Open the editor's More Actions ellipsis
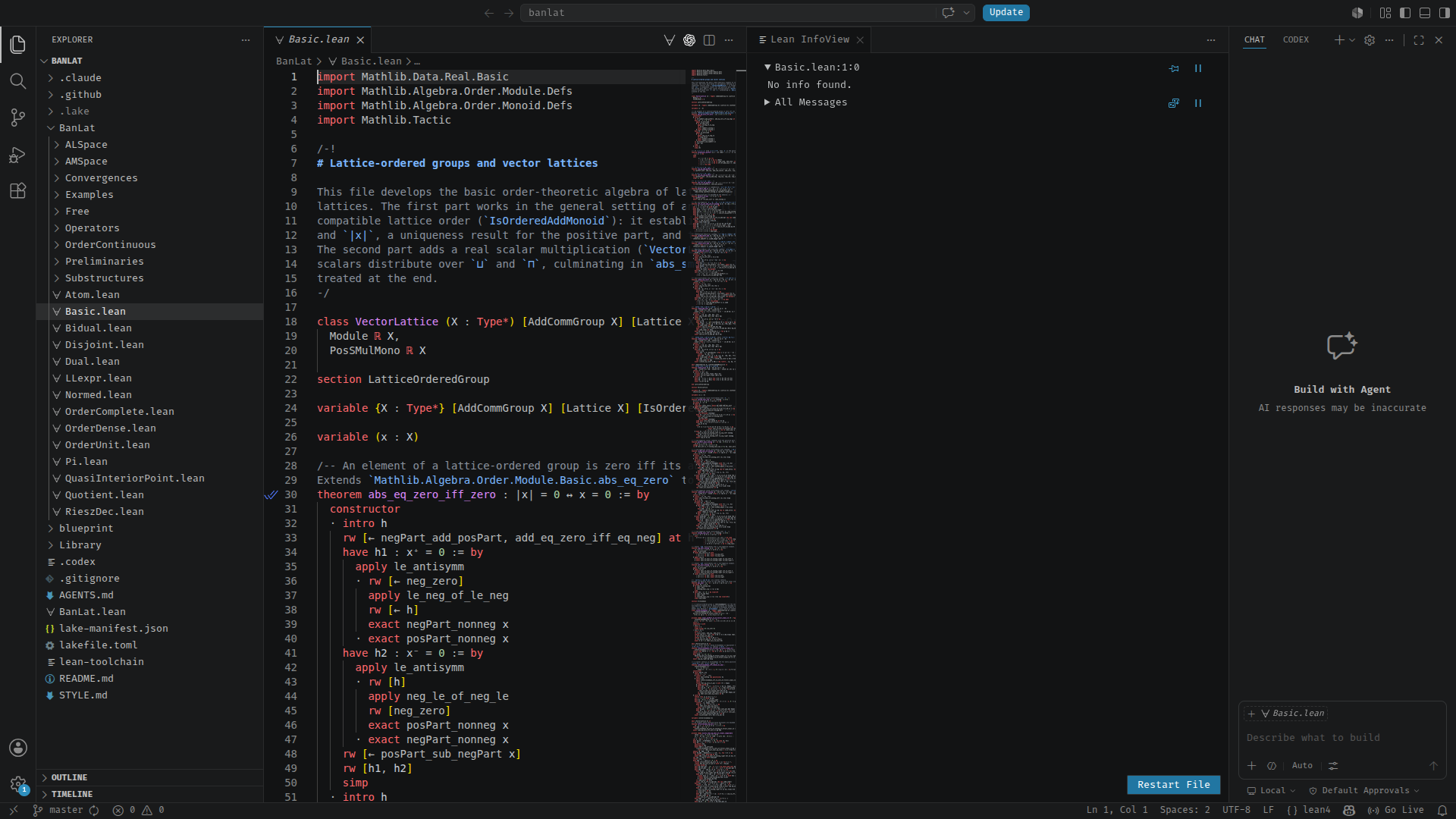This screenshot has width=1456, height=819. [x=729, y=40]
